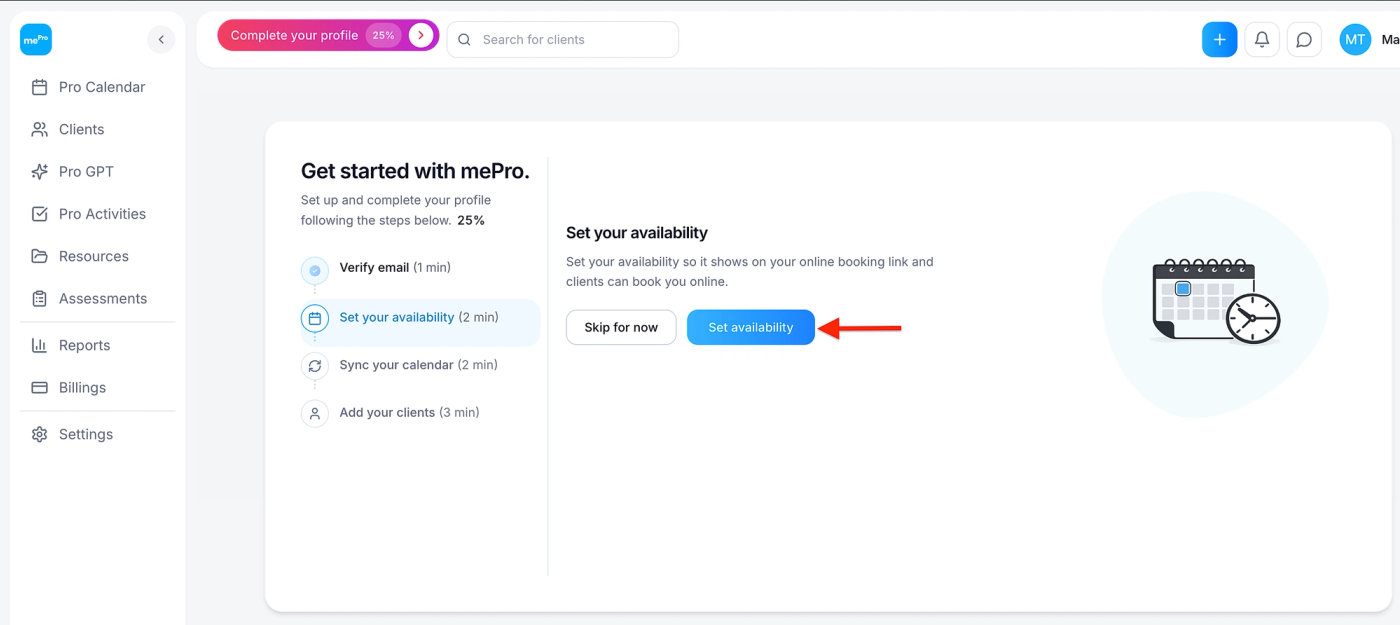Click the Pro Activities checkbox icon
The height and width of the screenshot is (625, 1400).
click(x=40, y=214)
